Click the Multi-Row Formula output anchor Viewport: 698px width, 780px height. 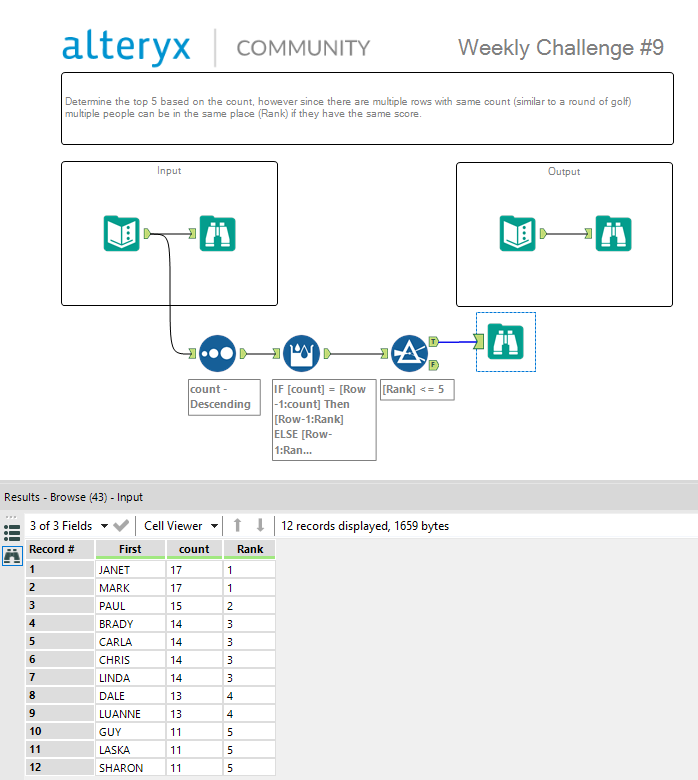(x=327, y=354)
